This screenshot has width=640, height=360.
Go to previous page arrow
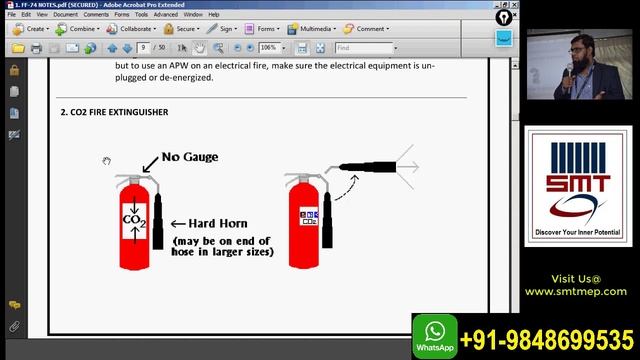pos(112,48)
